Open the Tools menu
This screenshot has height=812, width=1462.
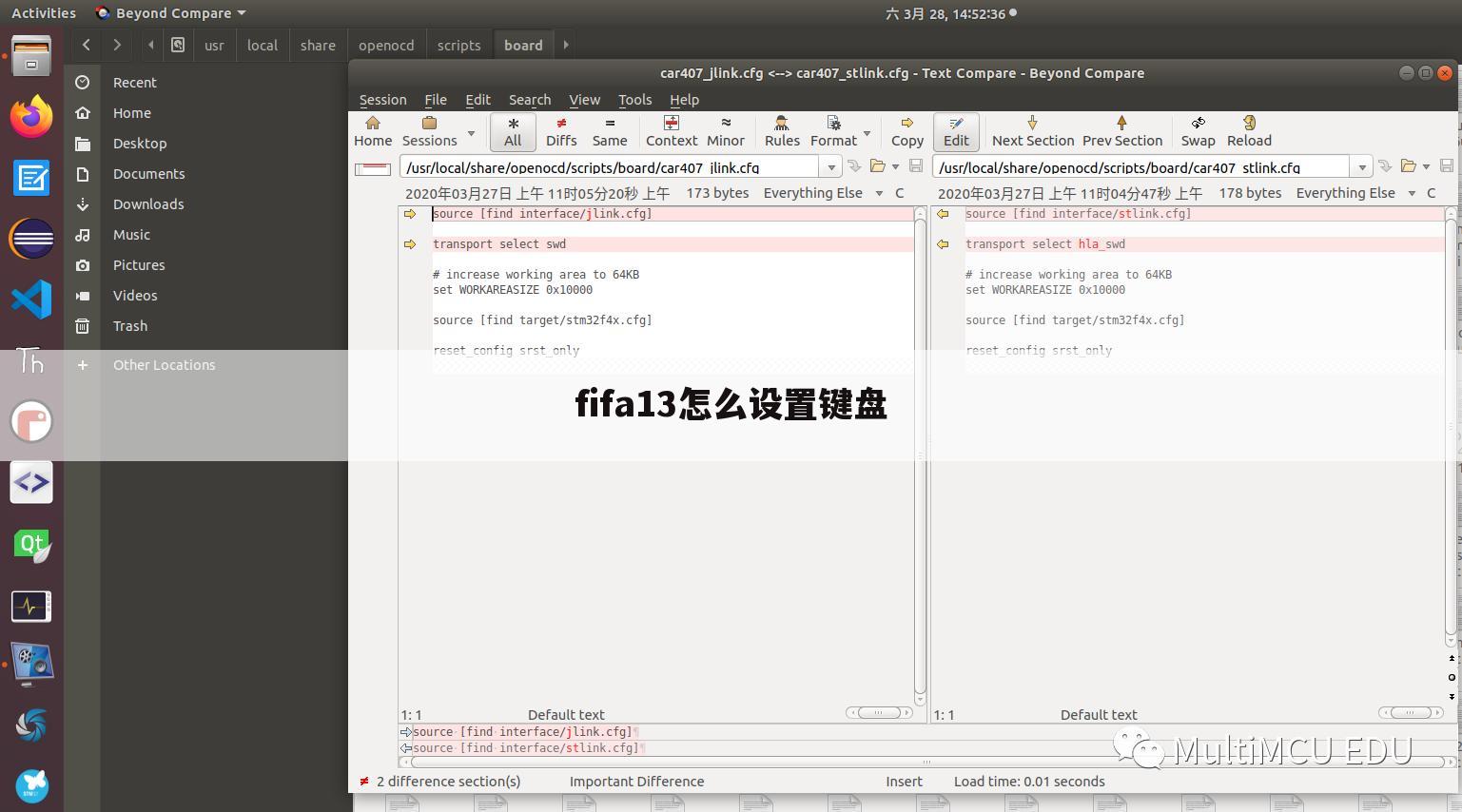[x=634, y=100]
